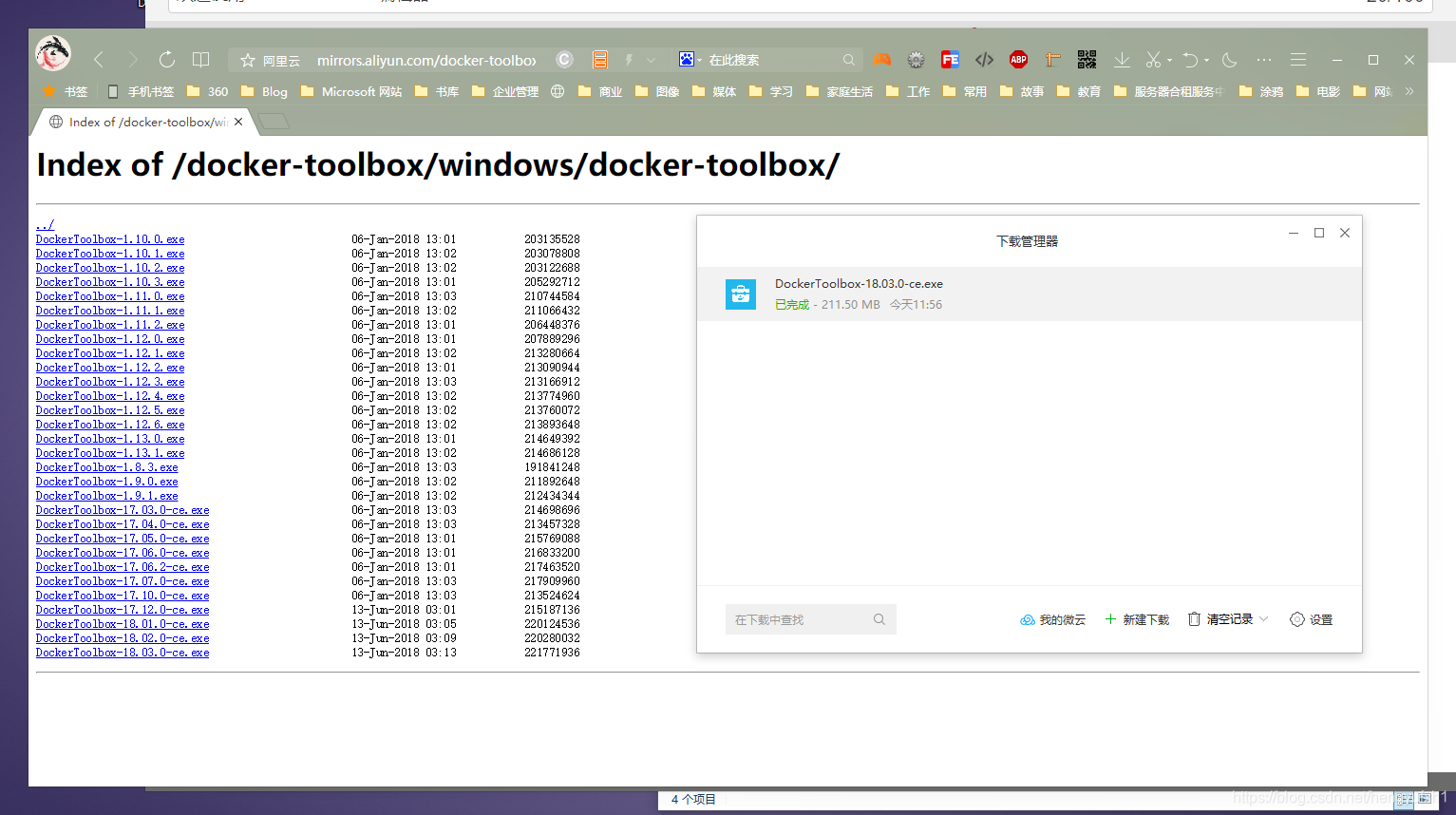
Task: Select DockerToolbox-18.03.0-ce.exe download entry name
Action: (859, 284)
